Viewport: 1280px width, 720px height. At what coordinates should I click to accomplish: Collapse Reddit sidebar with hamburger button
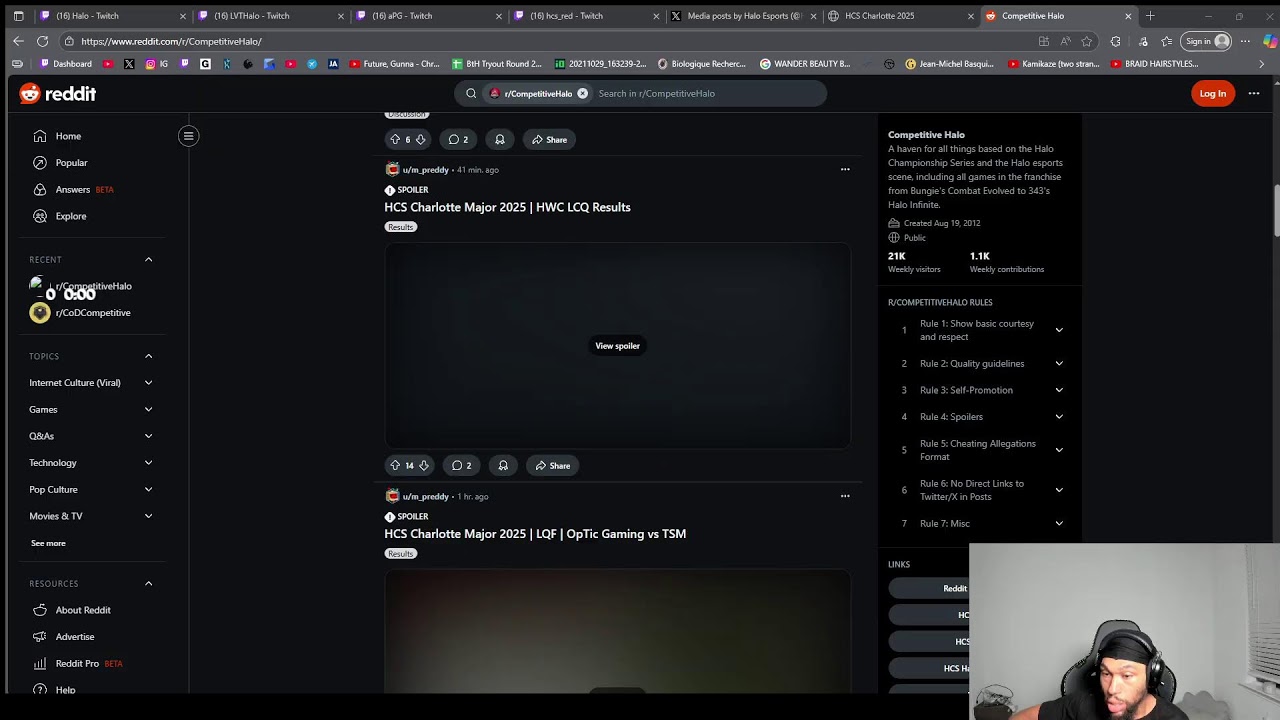click(188, 136)
